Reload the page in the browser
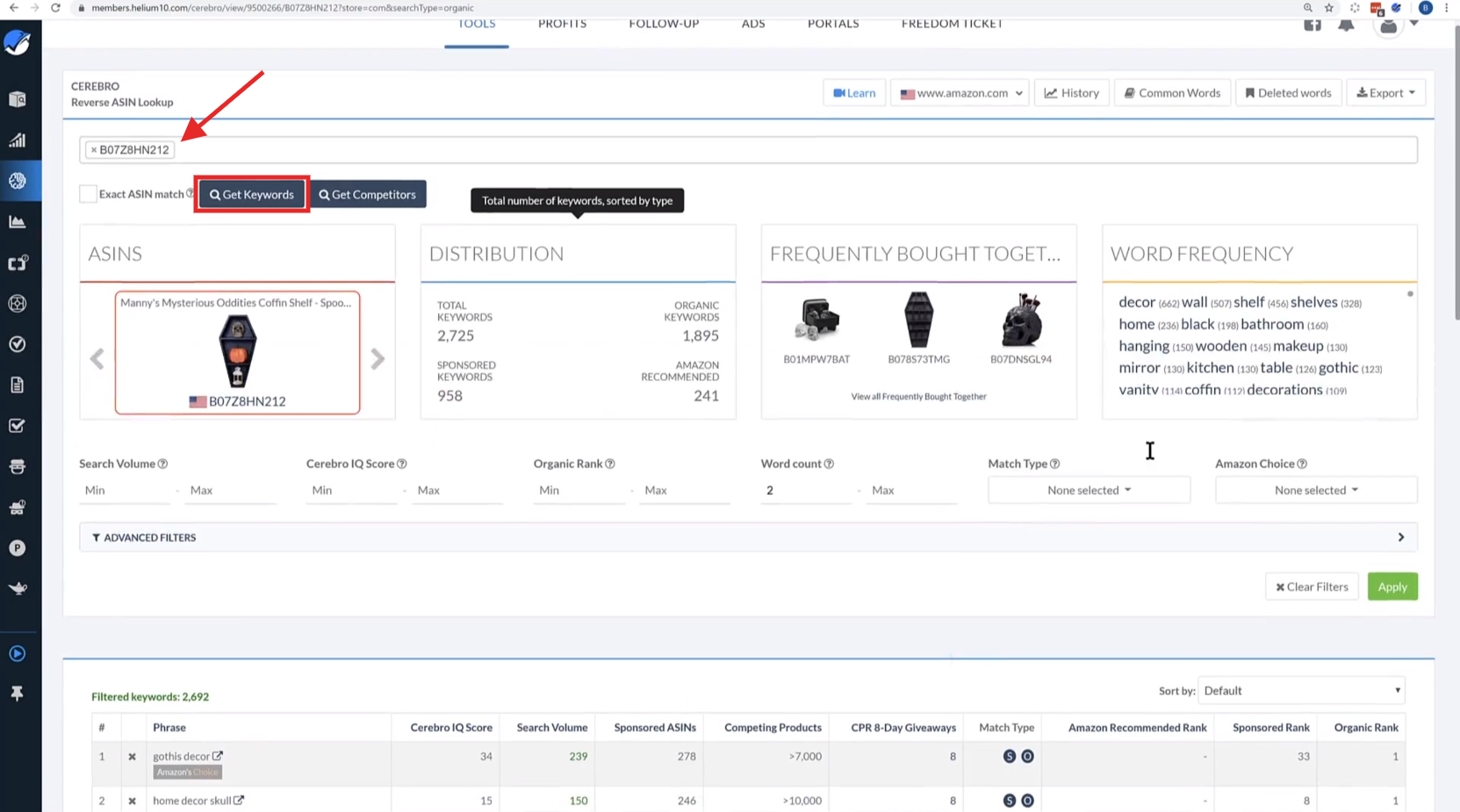The width and height of the screenshot is (1460, 812). pyautogui.click(x=55, y=8)
